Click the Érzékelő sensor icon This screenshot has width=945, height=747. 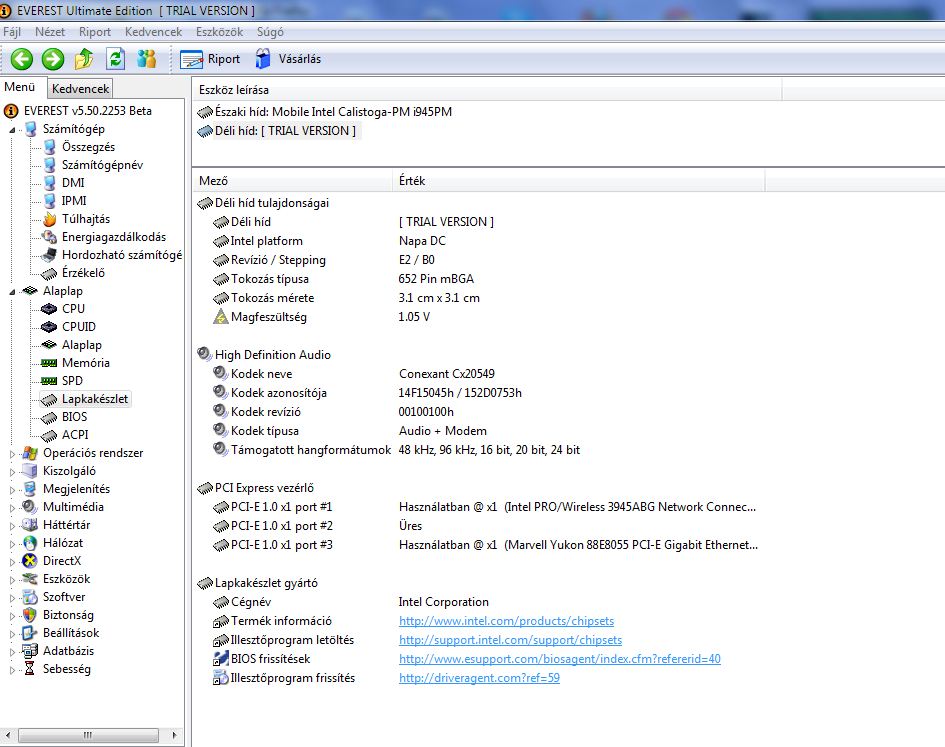(x=49, y=273)
